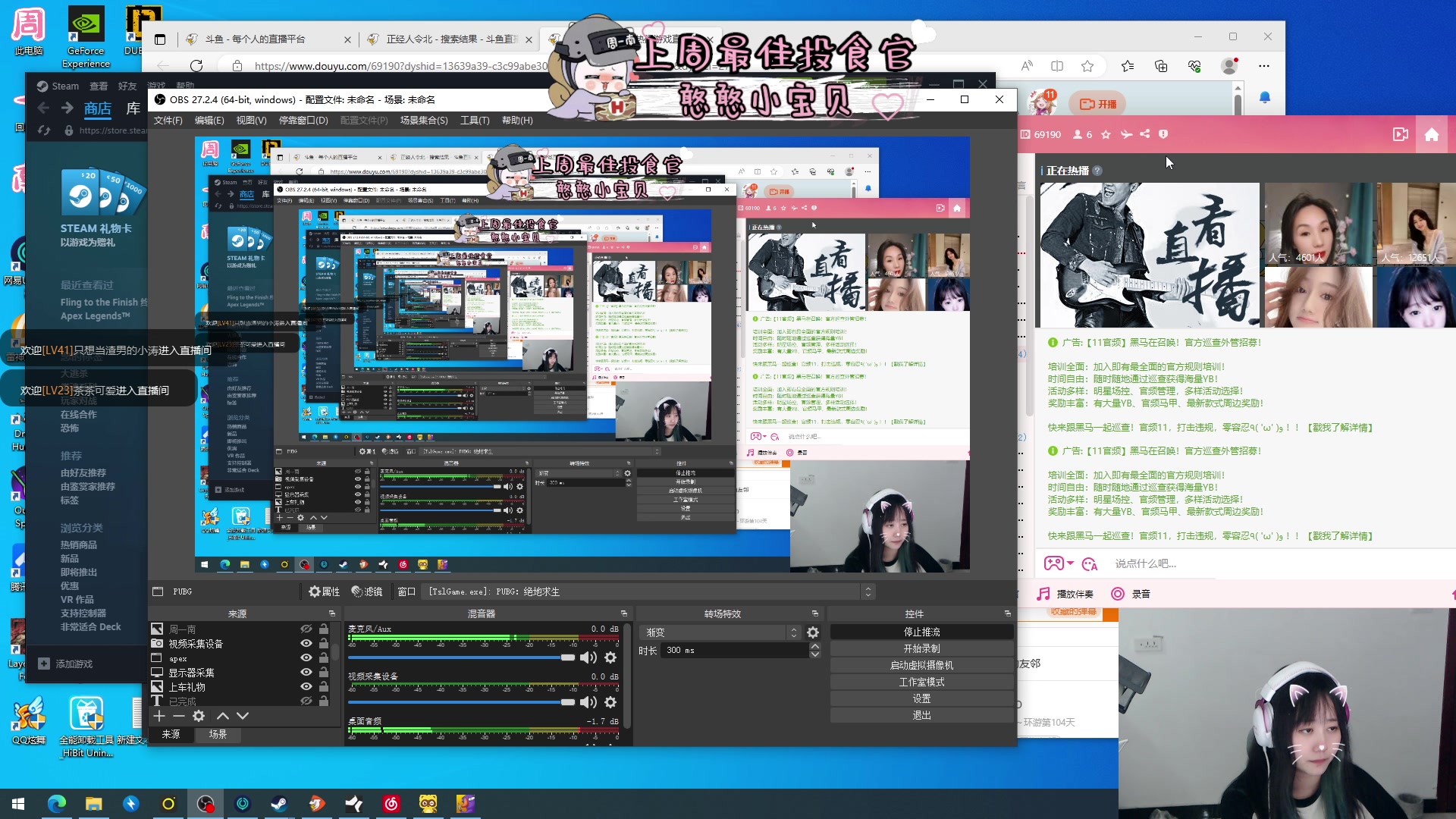This screenshot has width=1456, height=819.
Task: Switch to the 场景 tab in OBS
Action: [218, 735]
